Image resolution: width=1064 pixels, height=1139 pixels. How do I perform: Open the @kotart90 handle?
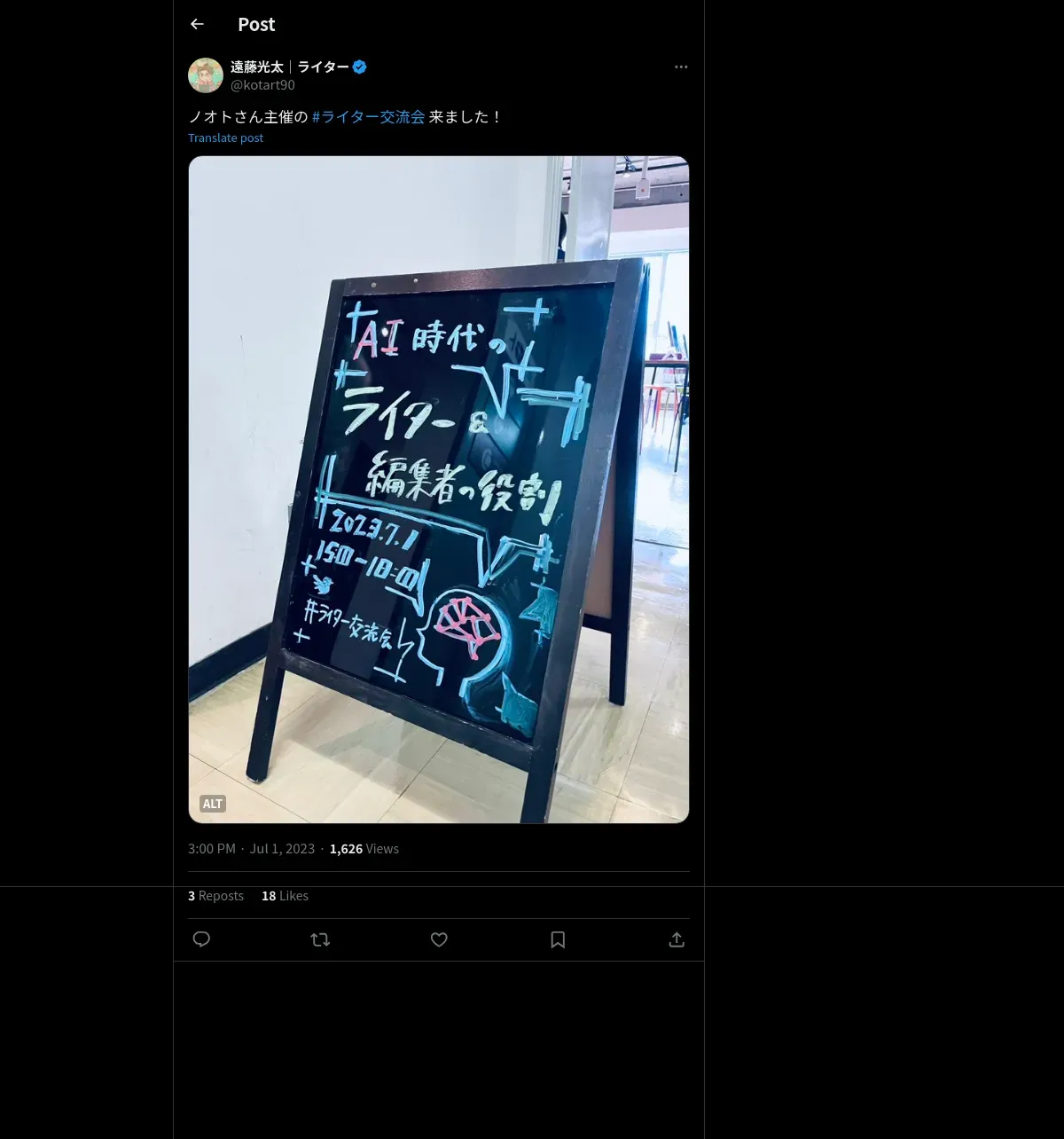click(x=262, y=85)
